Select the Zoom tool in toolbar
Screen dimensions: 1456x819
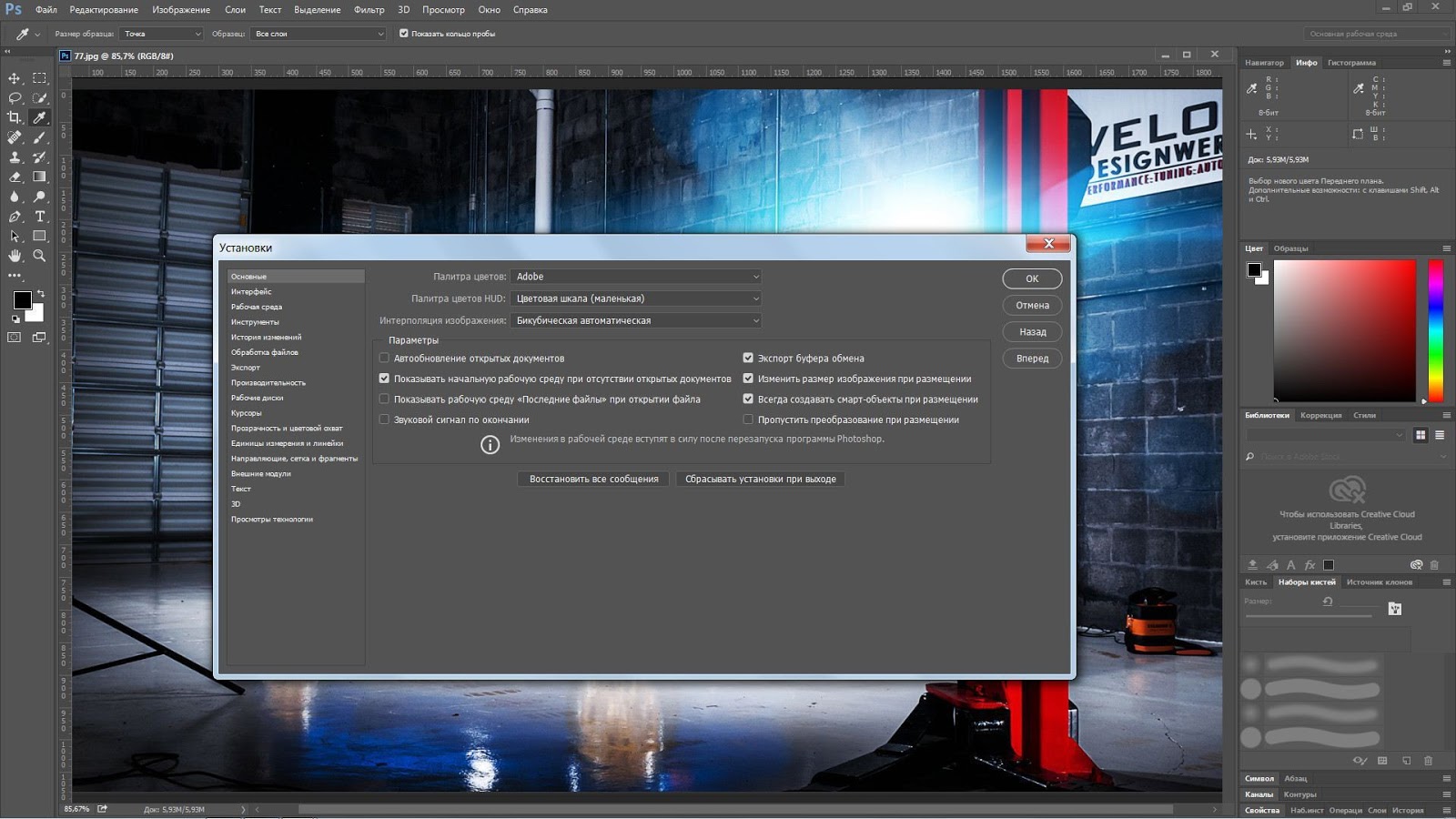39,256
